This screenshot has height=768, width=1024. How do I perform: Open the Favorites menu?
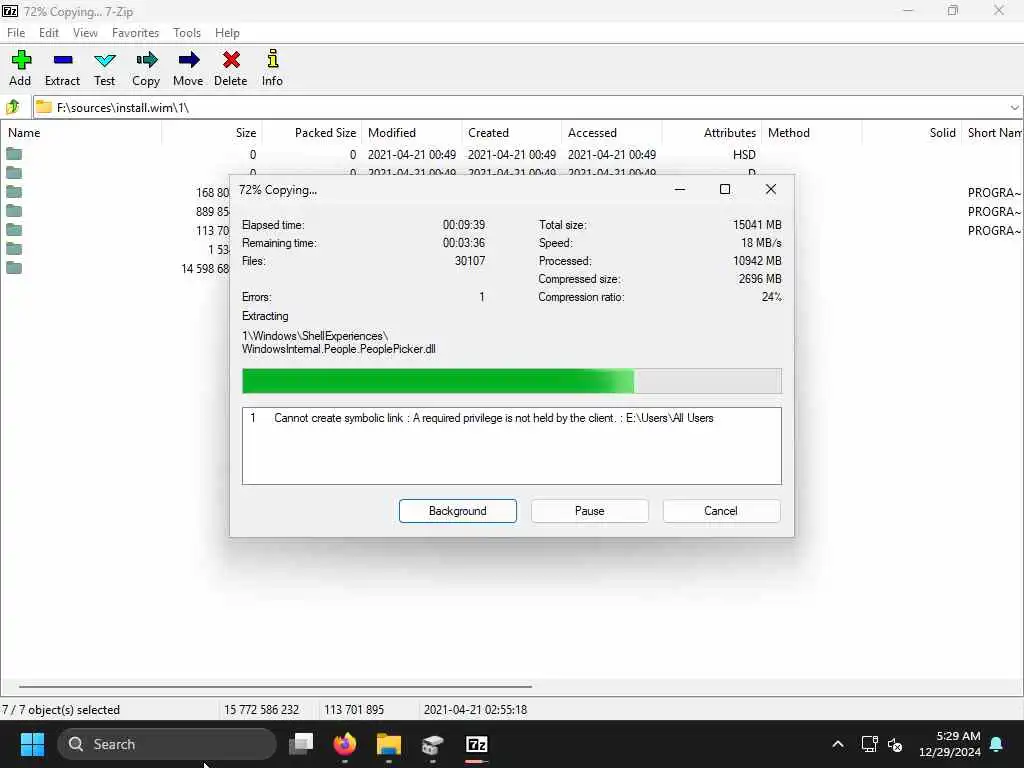135,33
